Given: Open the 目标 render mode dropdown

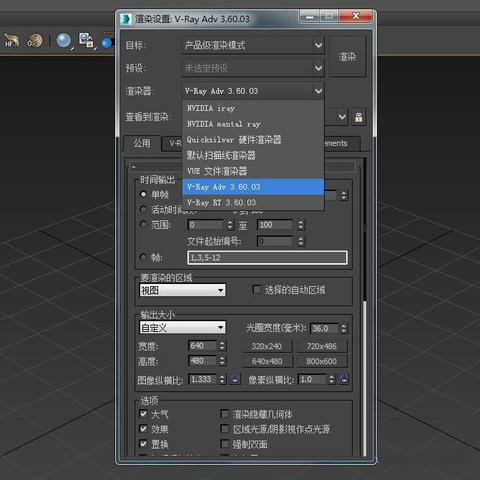Looking at the screenshot, I should [253, 45].
